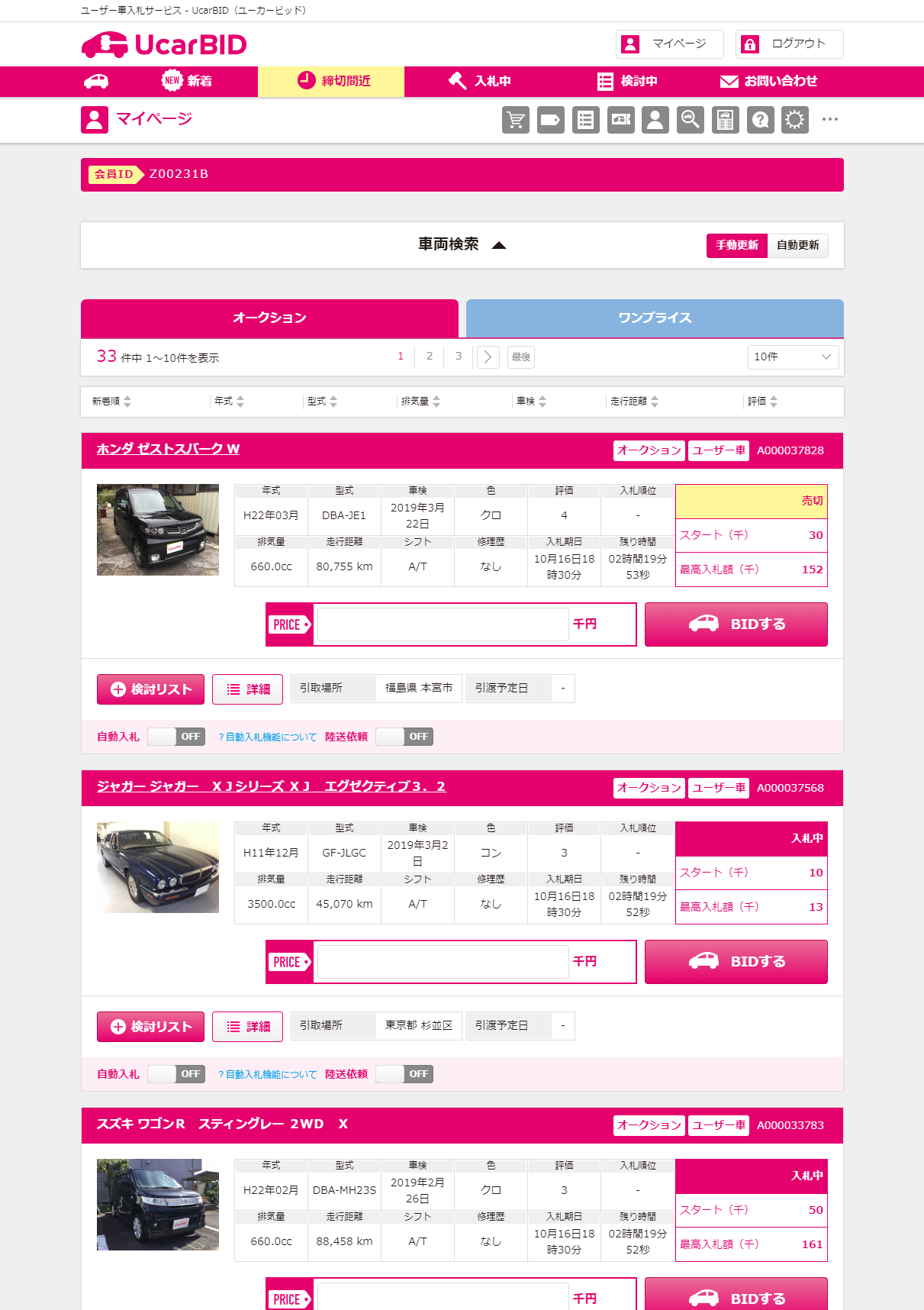Image resolution: width=924 pixels, height=1310 pixels.
Task: Click the マイページ header button
Action: point(670,44)
